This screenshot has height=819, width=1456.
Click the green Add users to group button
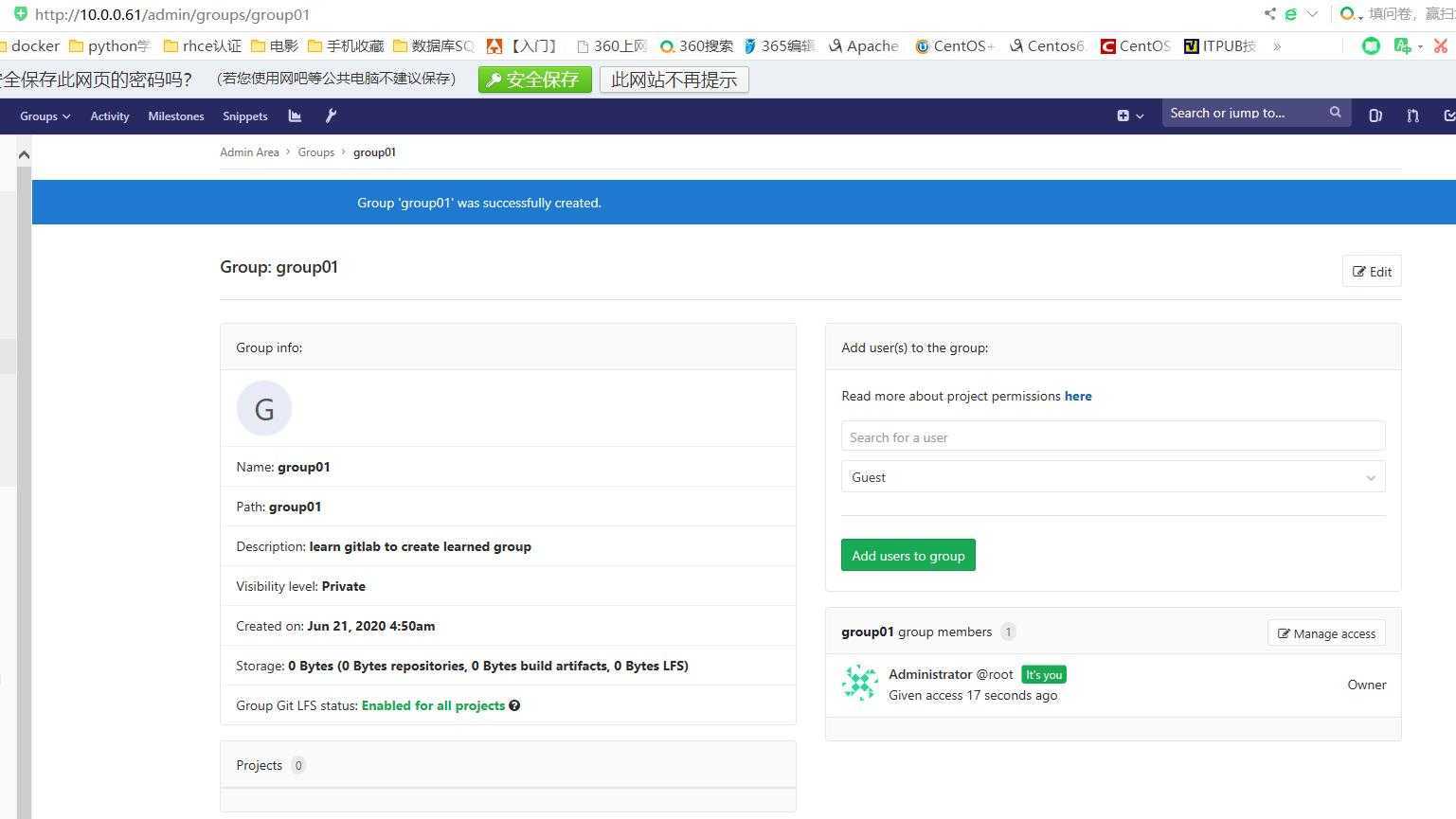pos(908,556)
